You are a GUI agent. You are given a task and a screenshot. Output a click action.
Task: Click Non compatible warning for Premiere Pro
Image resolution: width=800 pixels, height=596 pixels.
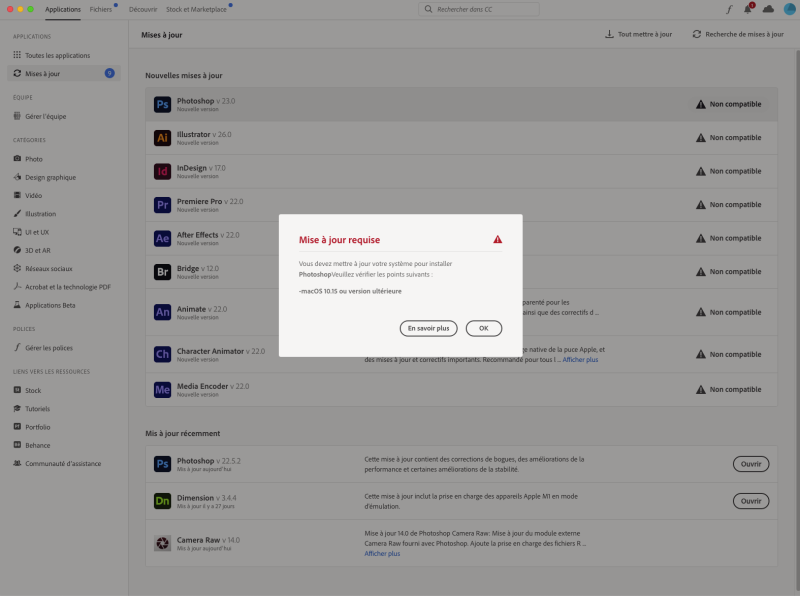729,205
